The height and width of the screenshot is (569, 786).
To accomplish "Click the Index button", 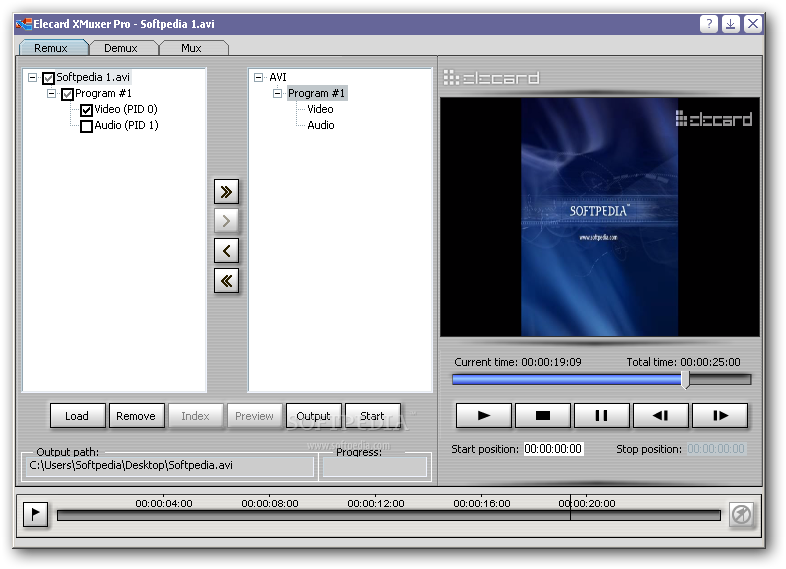I will 195,416.
